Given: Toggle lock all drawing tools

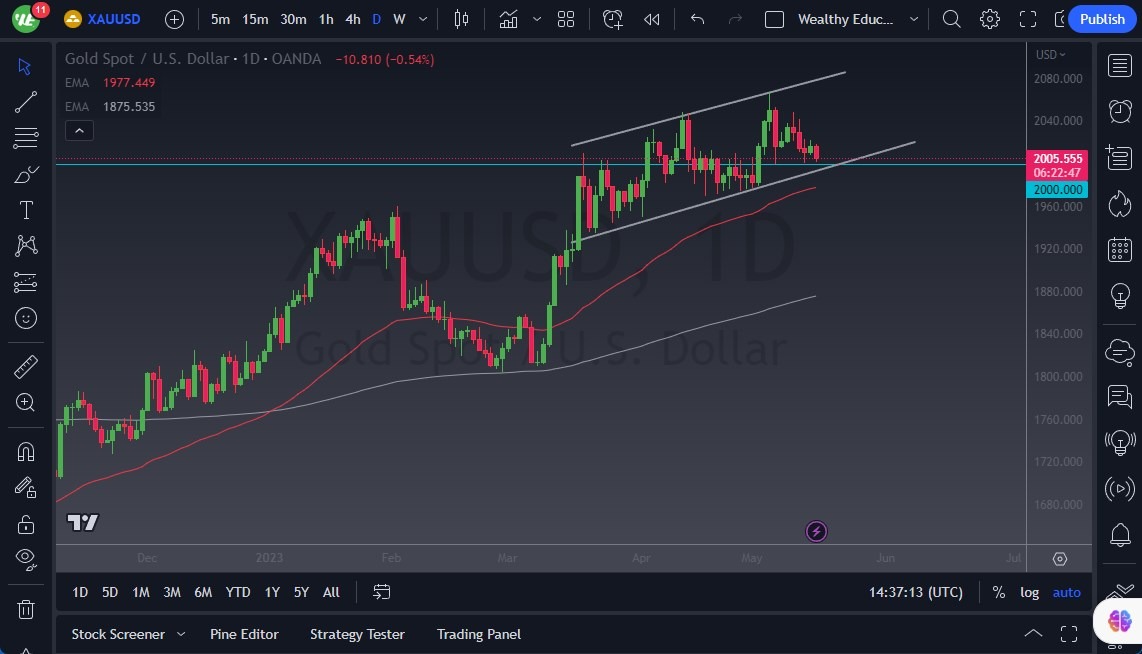Looking at the screenshot, I should 25,524.
